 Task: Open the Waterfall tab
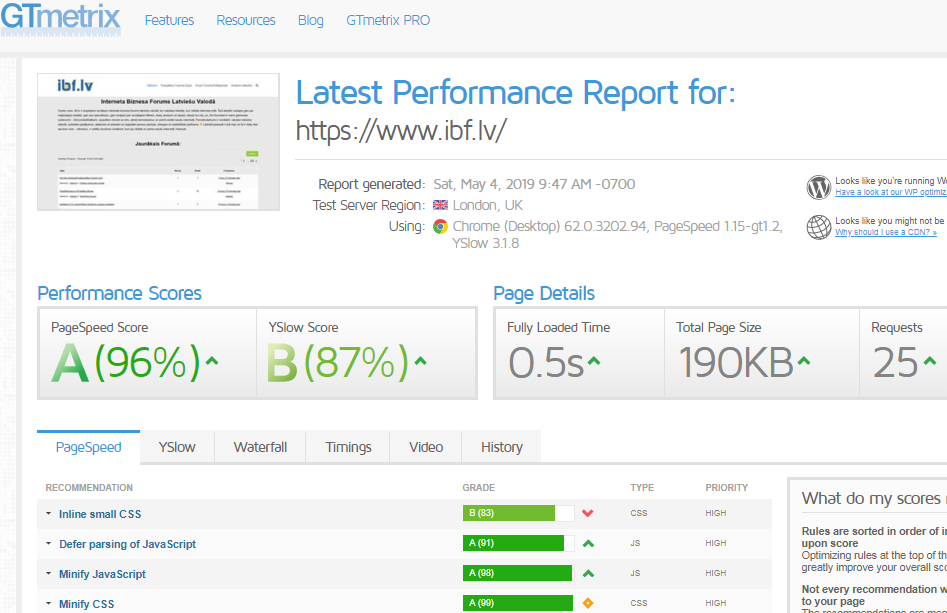pos(260,447)
